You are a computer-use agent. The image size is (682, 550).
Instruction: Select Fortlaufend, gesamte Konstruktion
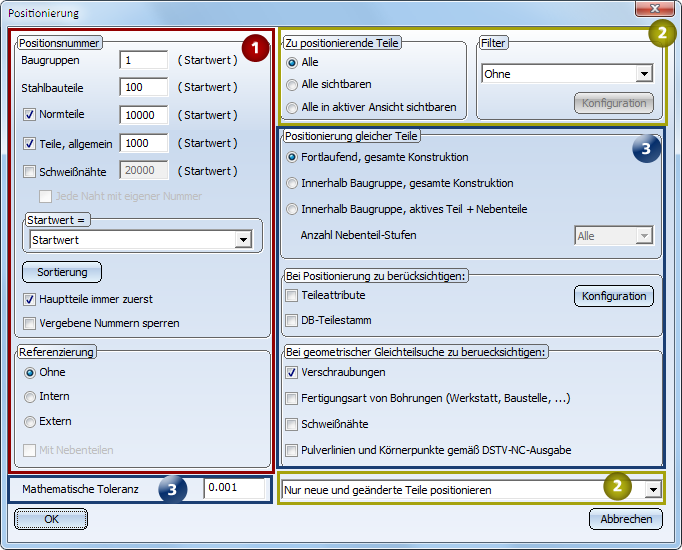tap(291, 157)
